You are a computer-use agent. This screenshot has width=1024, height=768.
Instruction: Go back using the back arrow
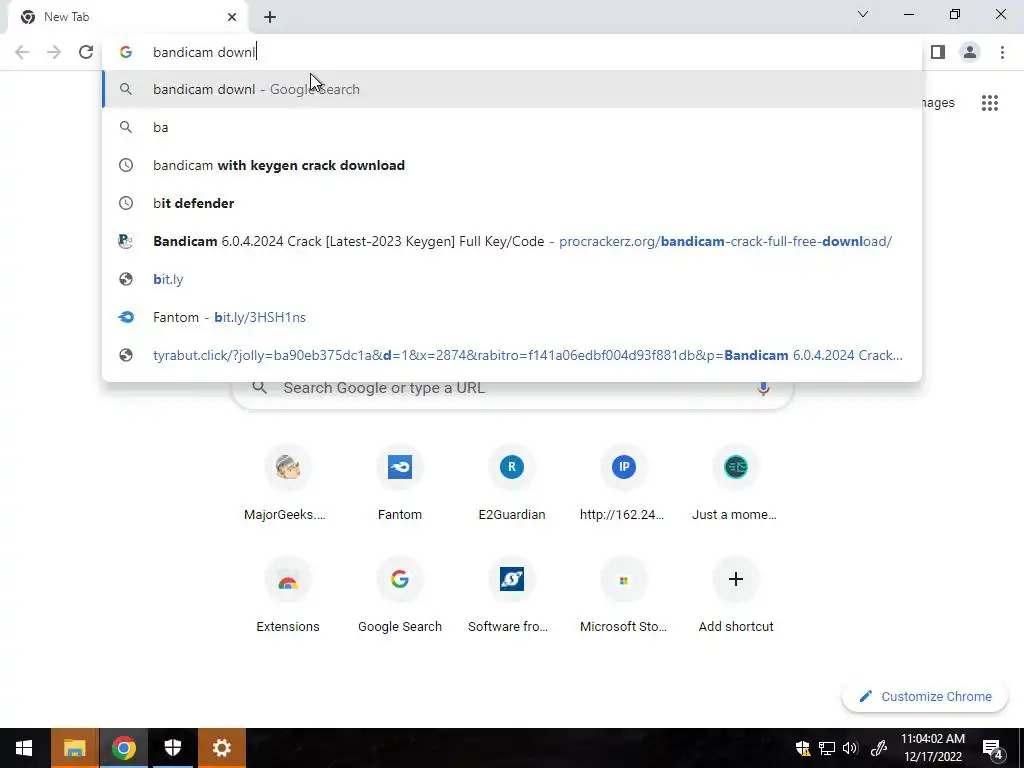pyautogui.click(x=22, y=52)
